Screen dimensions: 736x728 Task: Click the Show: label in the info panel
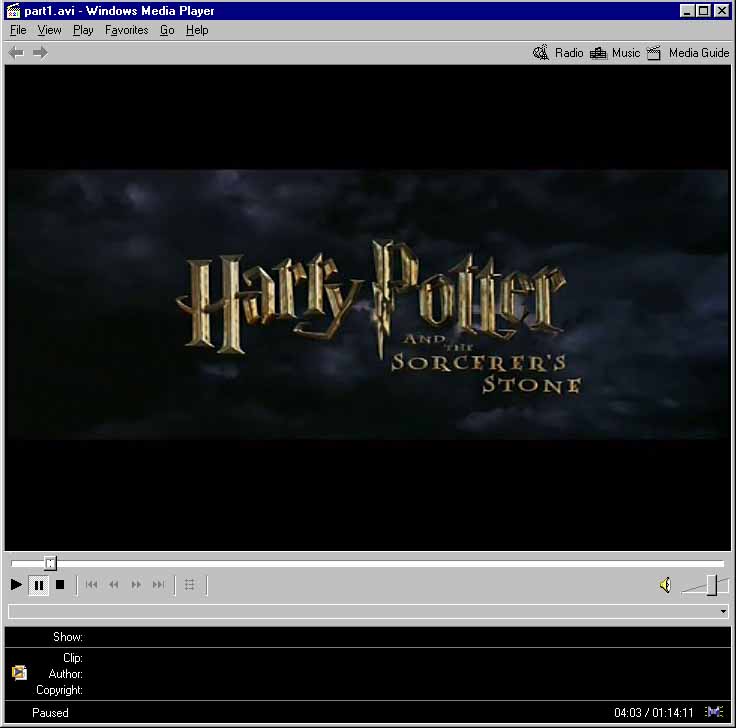(x=68, y=637)
